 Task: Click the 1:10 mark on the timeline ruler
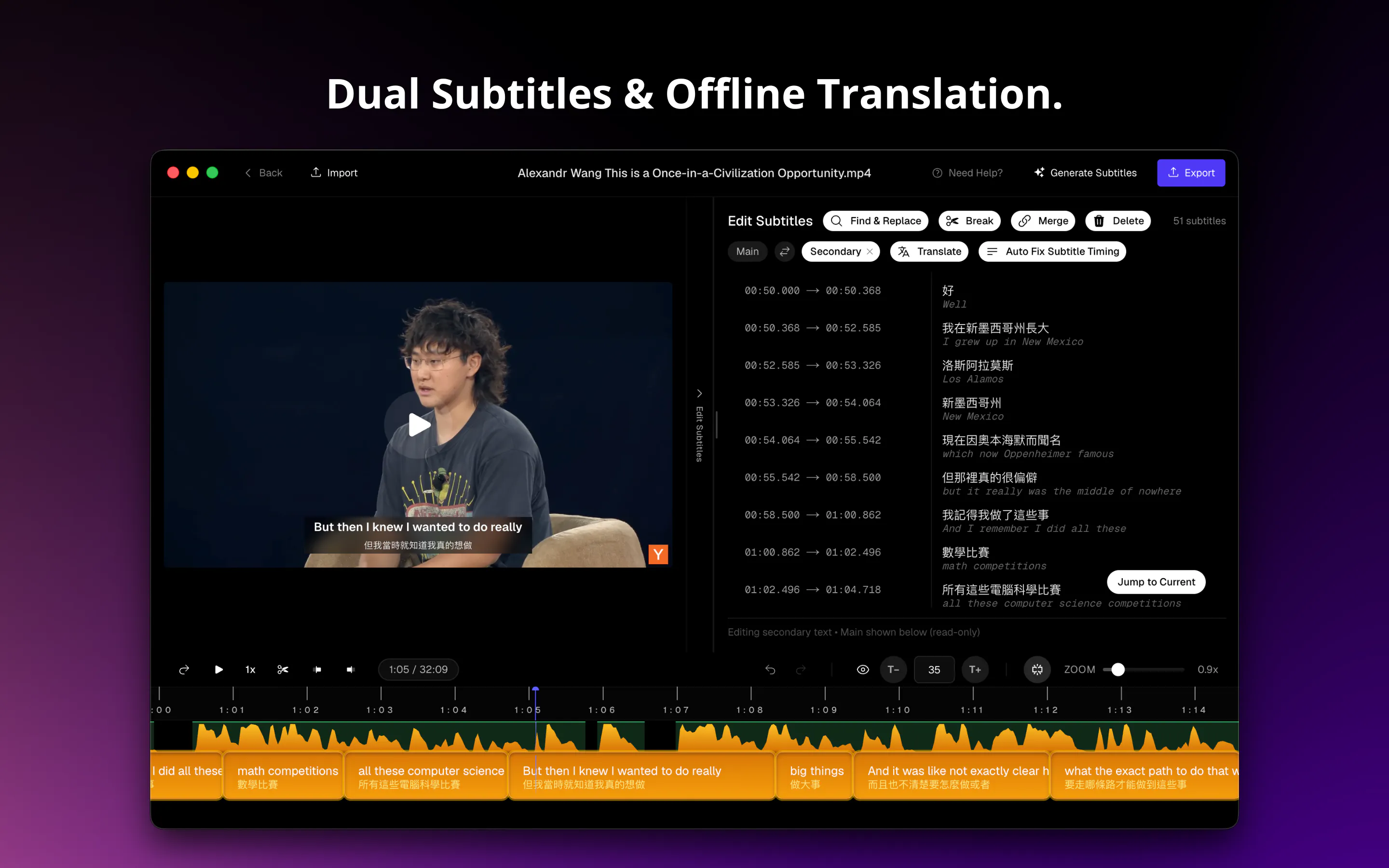tap(898, 709)
